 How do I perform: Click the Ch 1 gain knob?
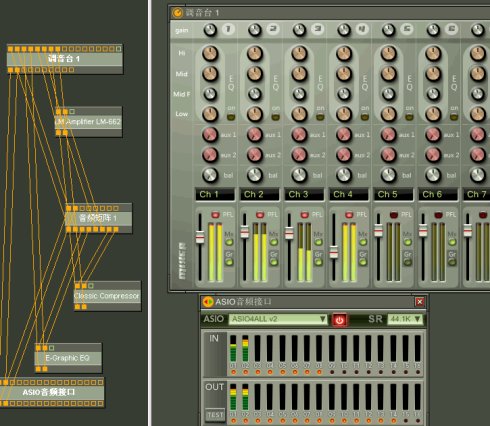click(x=210, y=30)
